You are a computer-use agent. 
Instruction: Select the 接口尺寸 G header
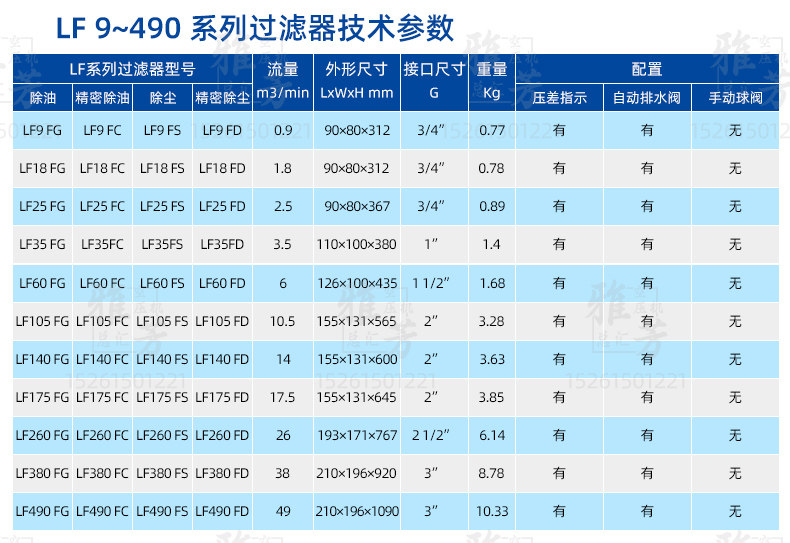(434, 82)
